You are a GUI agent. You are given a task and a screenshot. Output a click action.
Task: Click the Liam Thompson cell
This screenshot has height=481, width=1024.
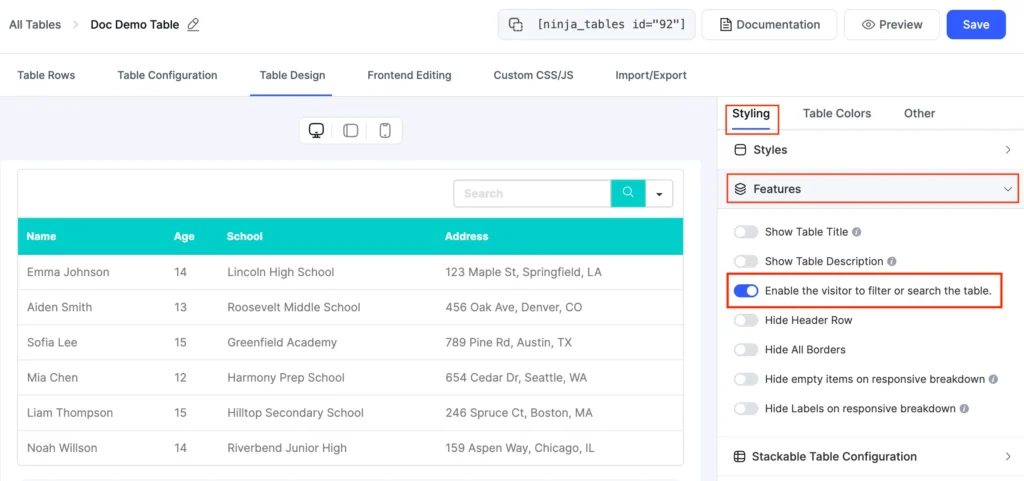pos(70,412)
